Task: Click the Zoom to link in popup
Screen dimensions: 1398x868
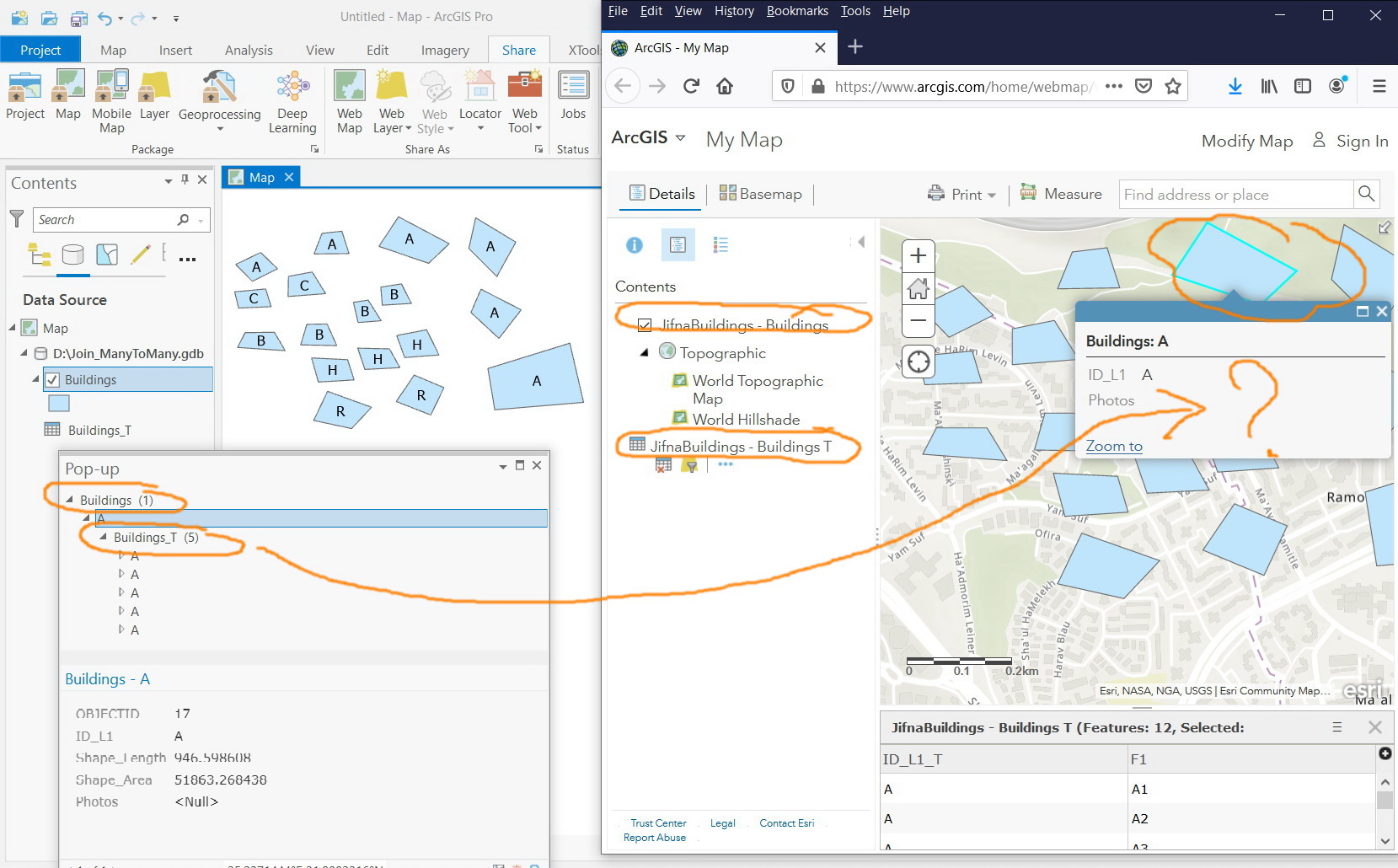Action: [x=1114, y=446]
